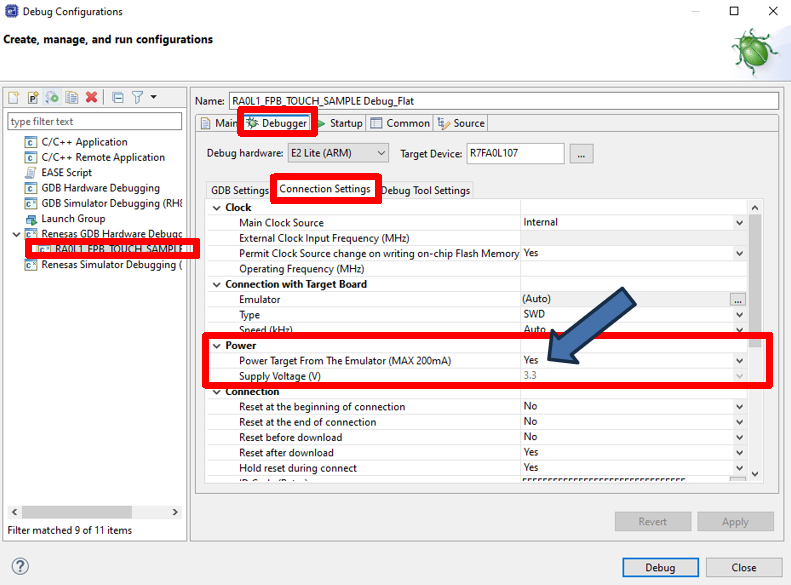
Task: Click the help question mark icon
Action: 20,566
